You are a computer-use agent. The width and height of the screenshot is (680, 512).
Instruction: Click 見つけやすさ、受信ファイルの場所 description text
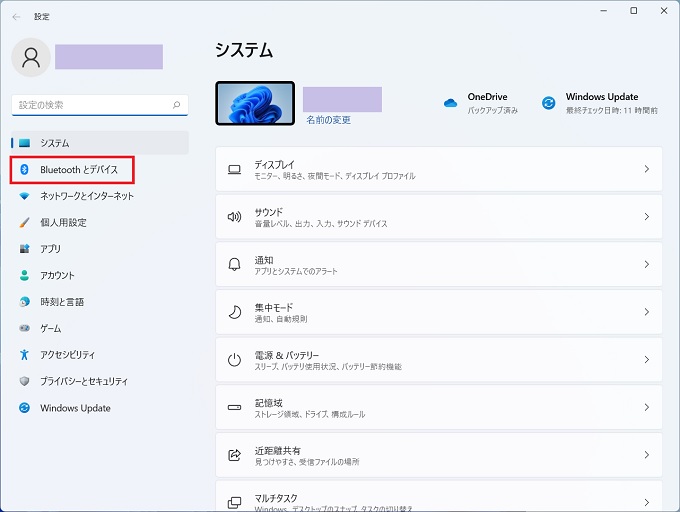tap(307, 462)
